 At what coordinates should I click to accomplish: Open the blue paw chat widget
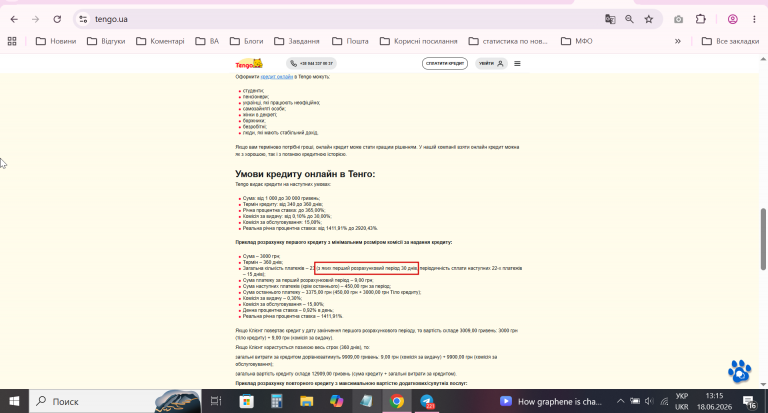click(740, 371)
